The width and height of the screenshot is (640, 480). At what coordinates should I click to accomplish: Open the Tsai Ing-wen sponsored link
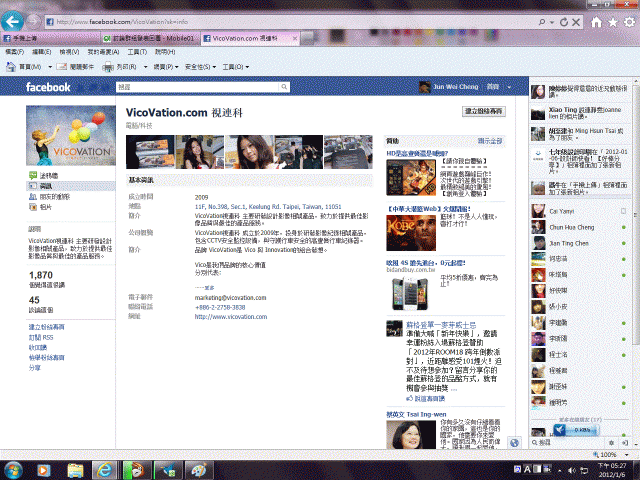416,414
